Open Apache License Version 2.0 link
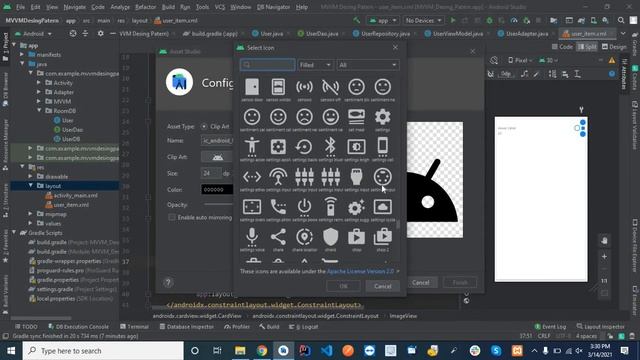640x360 pixels. 360,271
